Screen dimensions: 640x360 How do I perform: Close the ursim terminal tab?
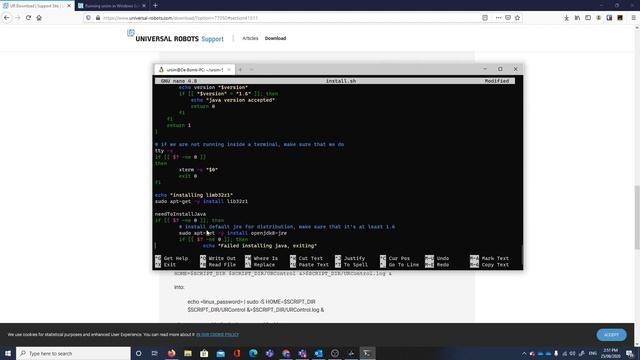tap(229, 70)
